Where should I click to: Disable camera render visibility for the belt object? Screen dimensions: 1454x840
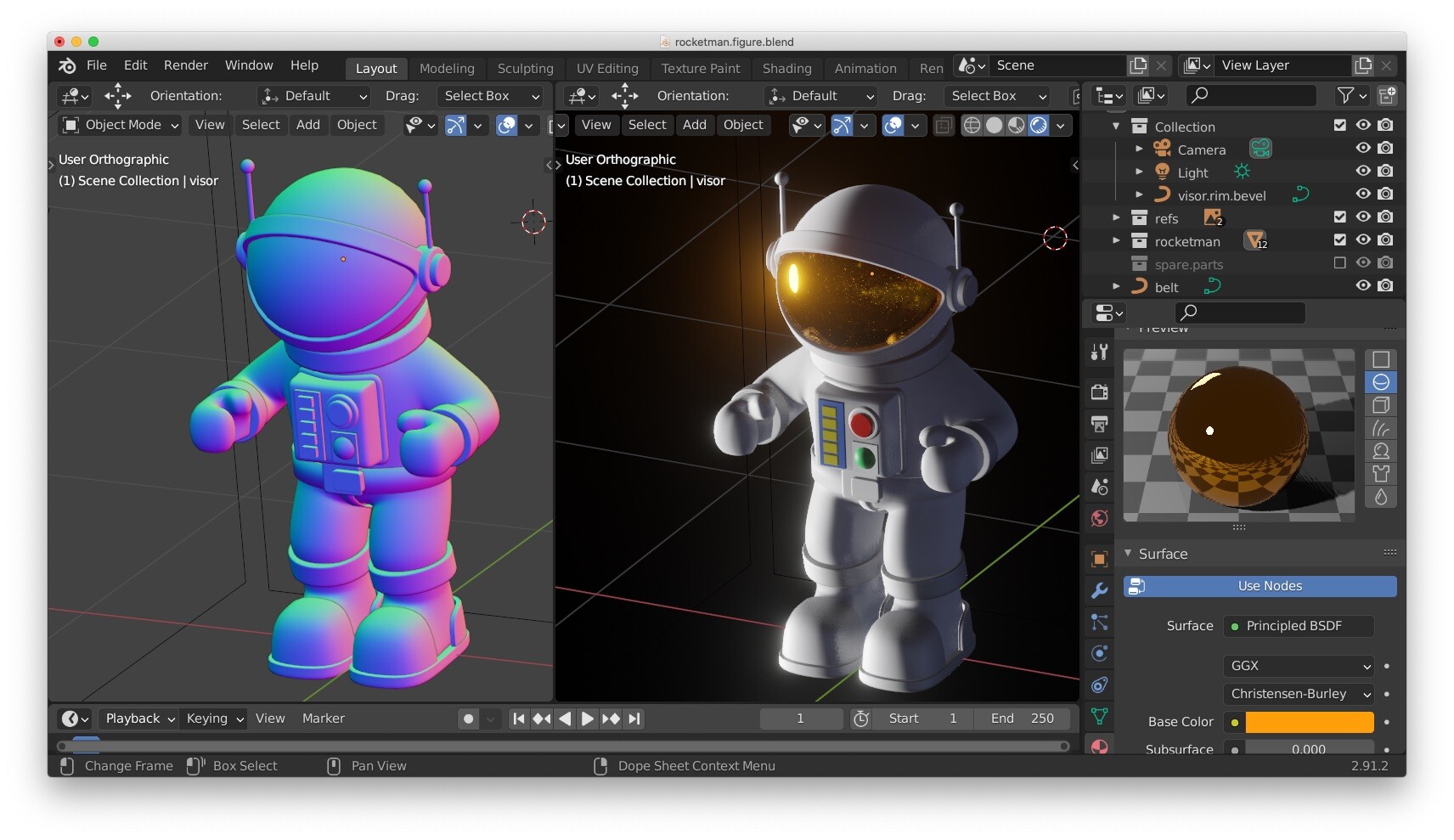coord(1385,286)
